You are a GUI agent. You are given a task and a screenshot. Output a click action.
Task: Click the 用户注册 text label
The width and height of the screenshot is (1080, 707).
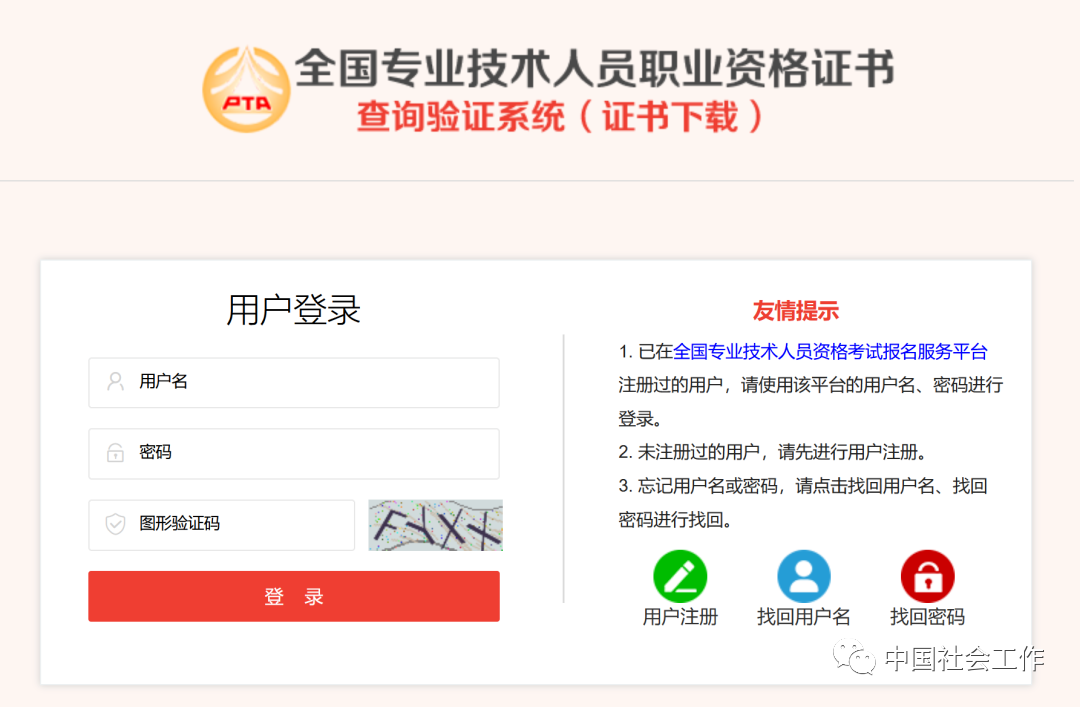(x=680, y=617)
